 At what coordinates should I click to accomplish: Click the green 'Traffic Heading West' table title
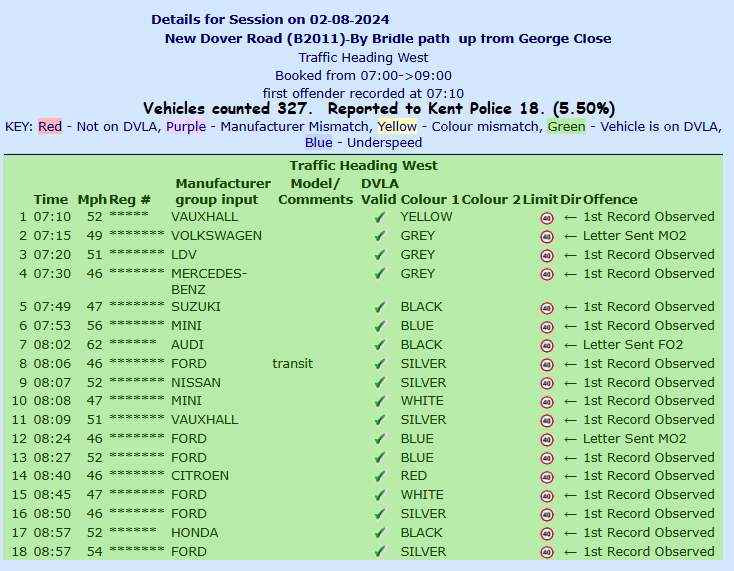click(x=363, y=166)
